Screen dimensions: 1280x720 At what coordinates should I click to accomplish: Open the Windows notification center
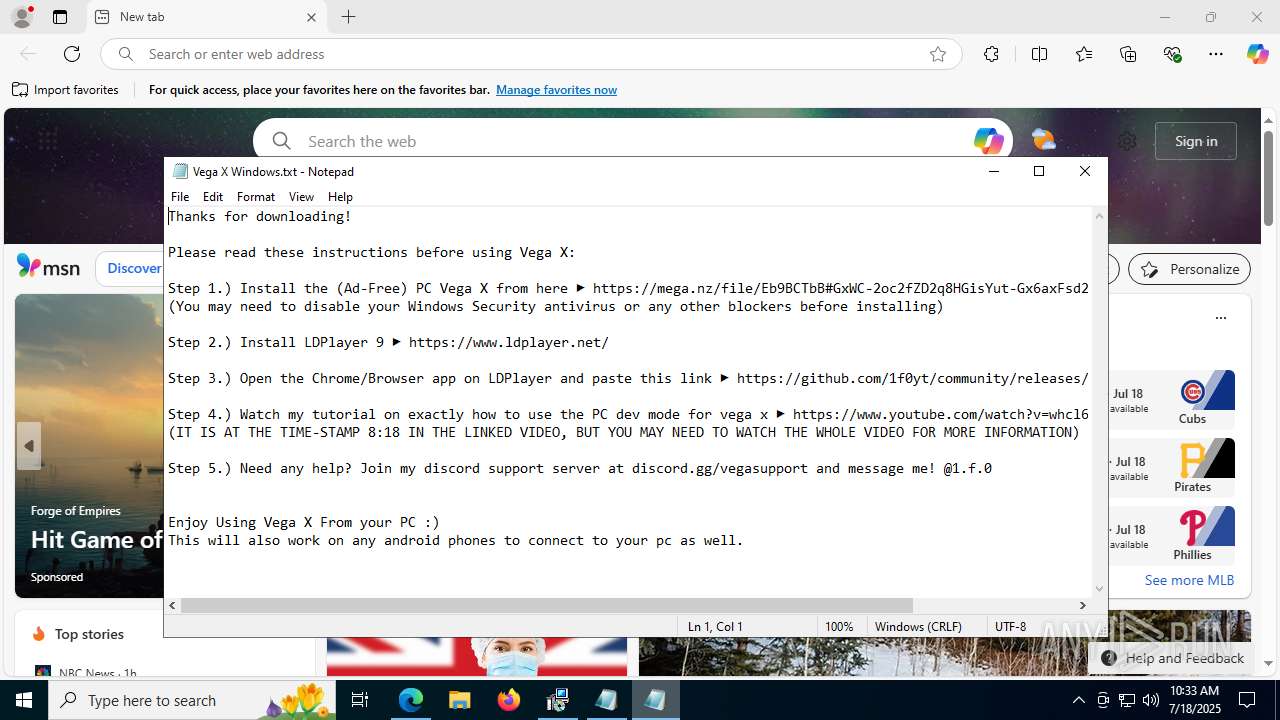click(1247, 700)
